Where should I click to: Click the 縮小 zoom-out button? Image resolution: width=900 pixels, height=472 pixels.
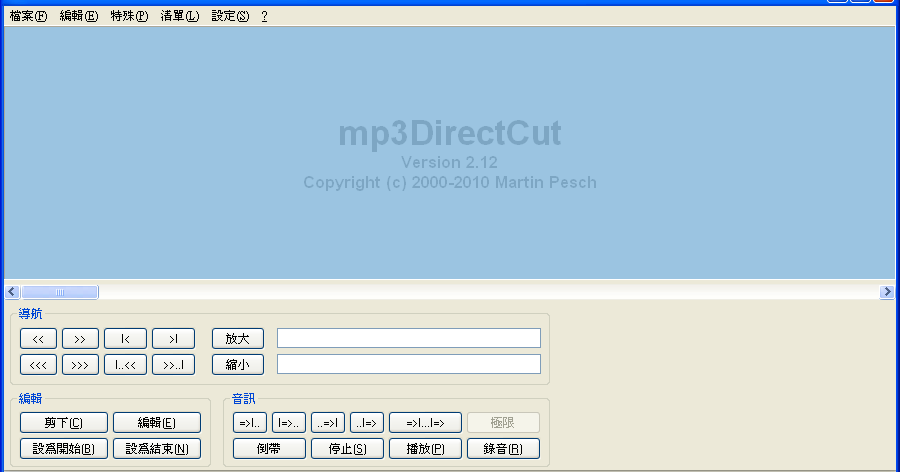238,365
